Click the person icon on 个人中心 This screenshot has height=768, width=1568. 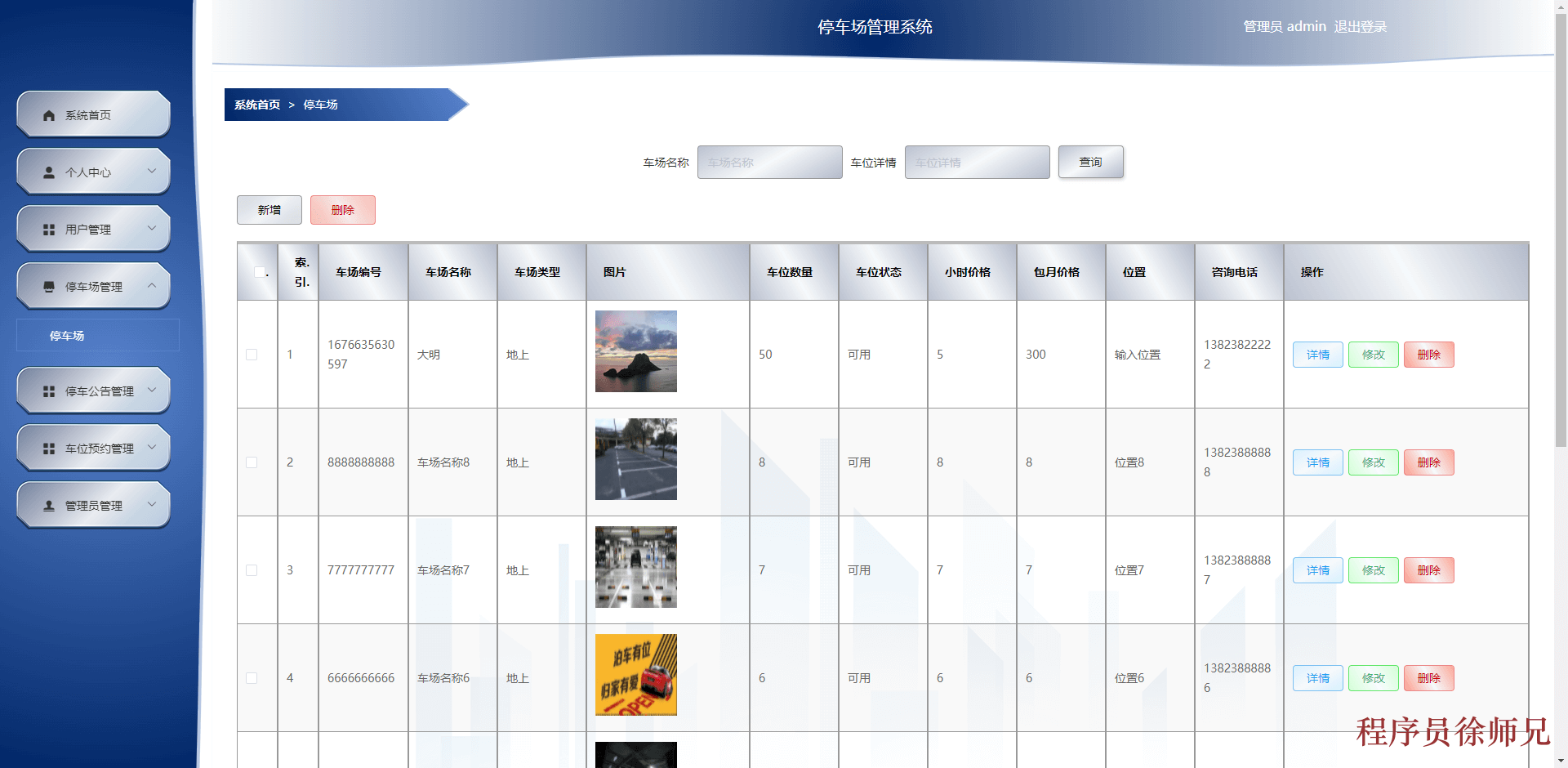(x=49, y=171)
